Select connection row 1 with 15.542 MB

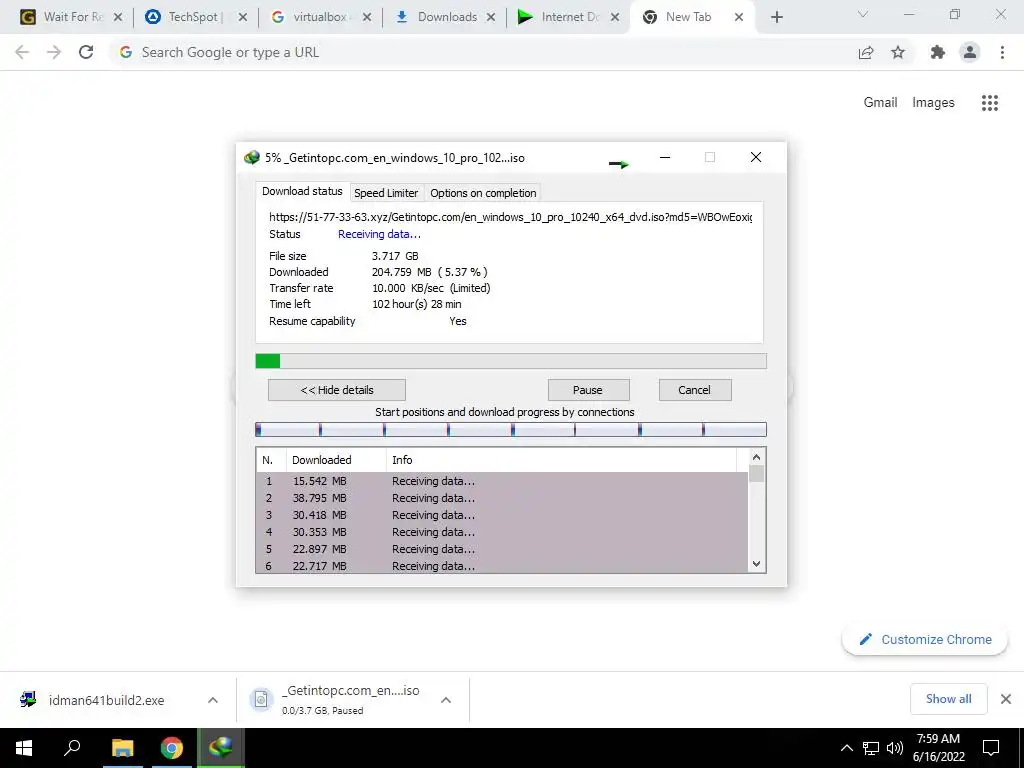click(502, 481)
